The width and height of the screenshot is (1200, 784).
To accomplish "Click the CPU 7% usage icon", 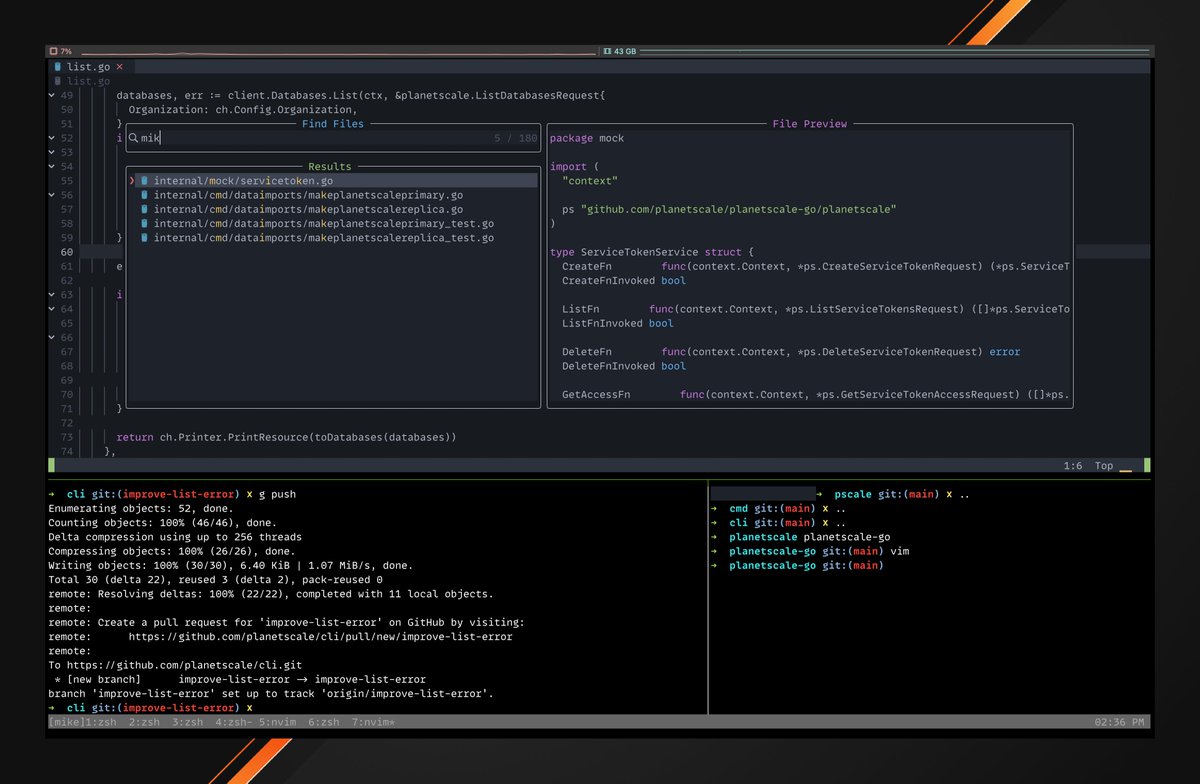I will (53, 50).
